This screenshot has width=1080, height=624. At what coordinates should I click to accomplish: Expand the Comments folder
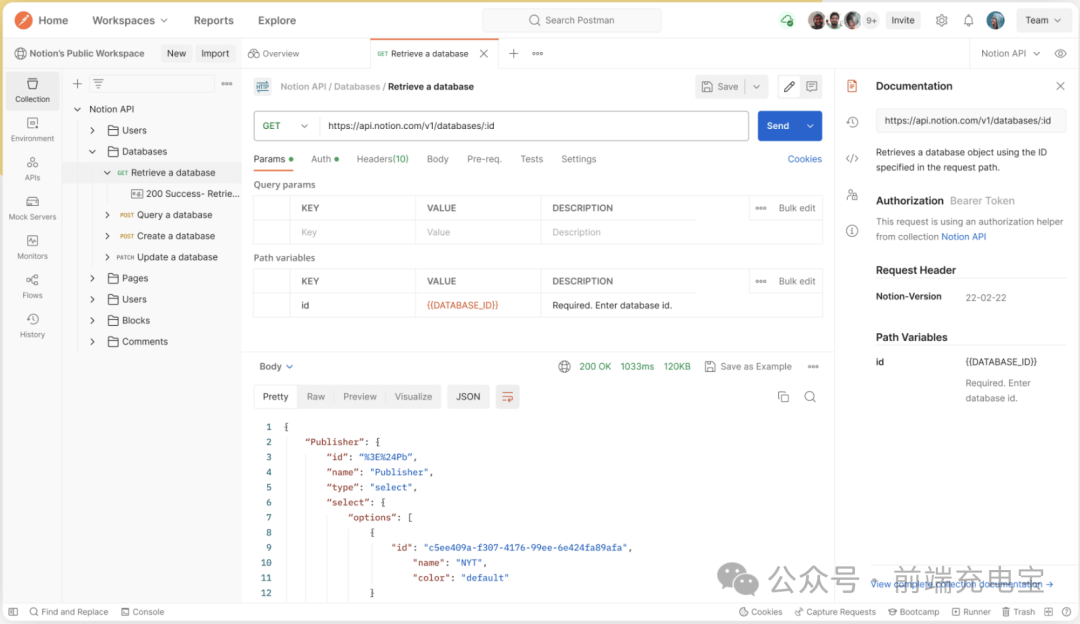tap(92, 342)
